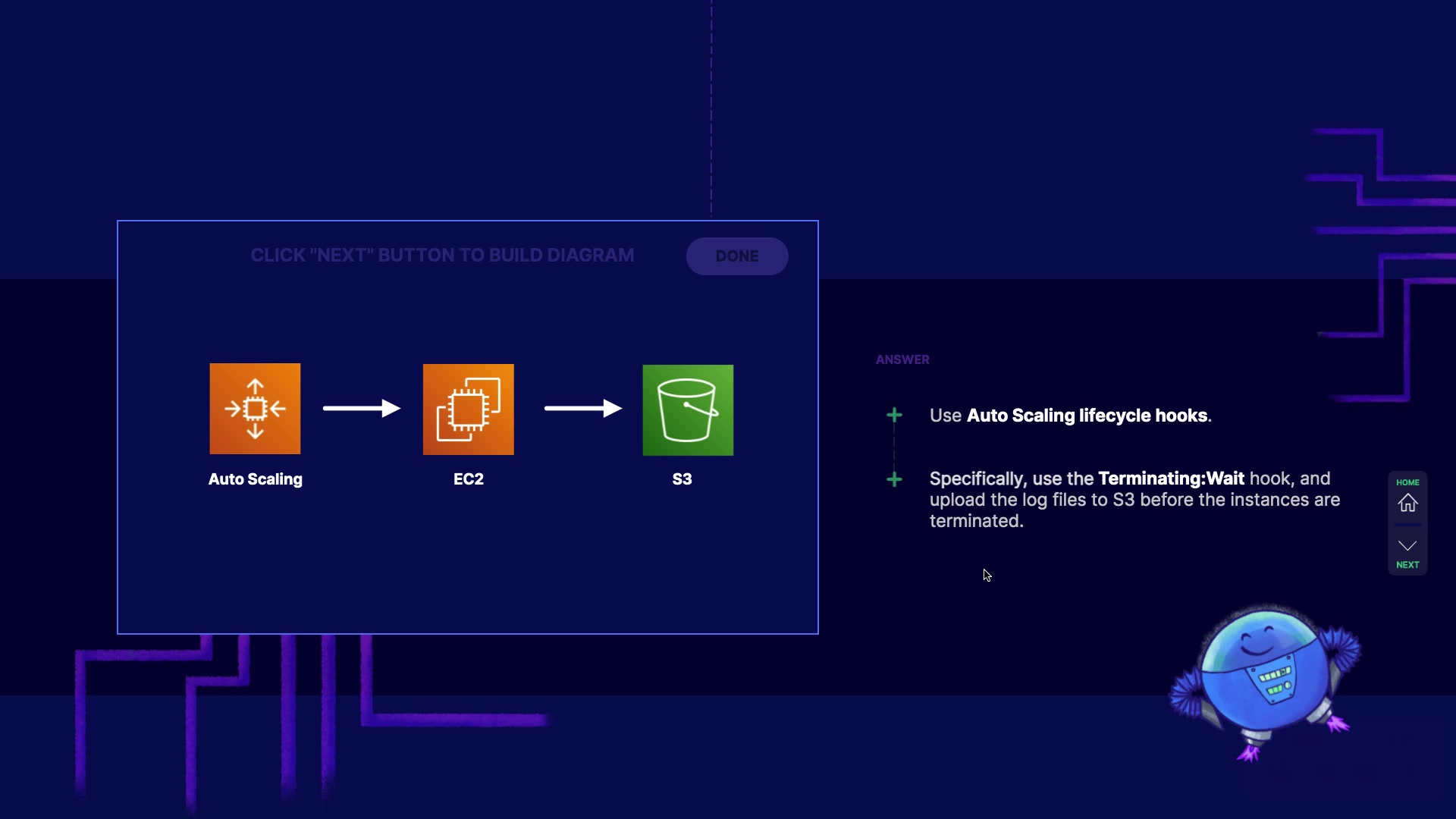
Task: Click 'Auto Scaling lifecycle hooks' bold text
Action: [x=1087, y=416]
